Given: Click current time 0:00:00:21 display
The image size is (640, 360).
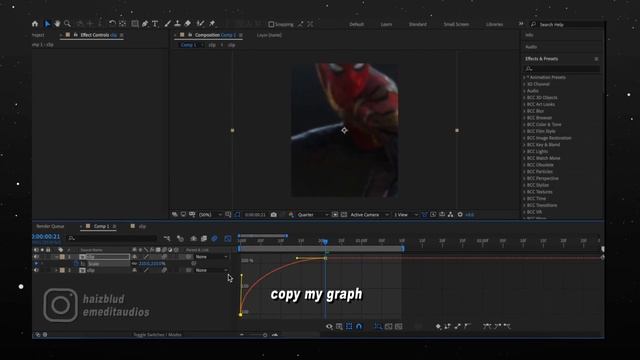Looking at the screenshot, I should (46, 237).
